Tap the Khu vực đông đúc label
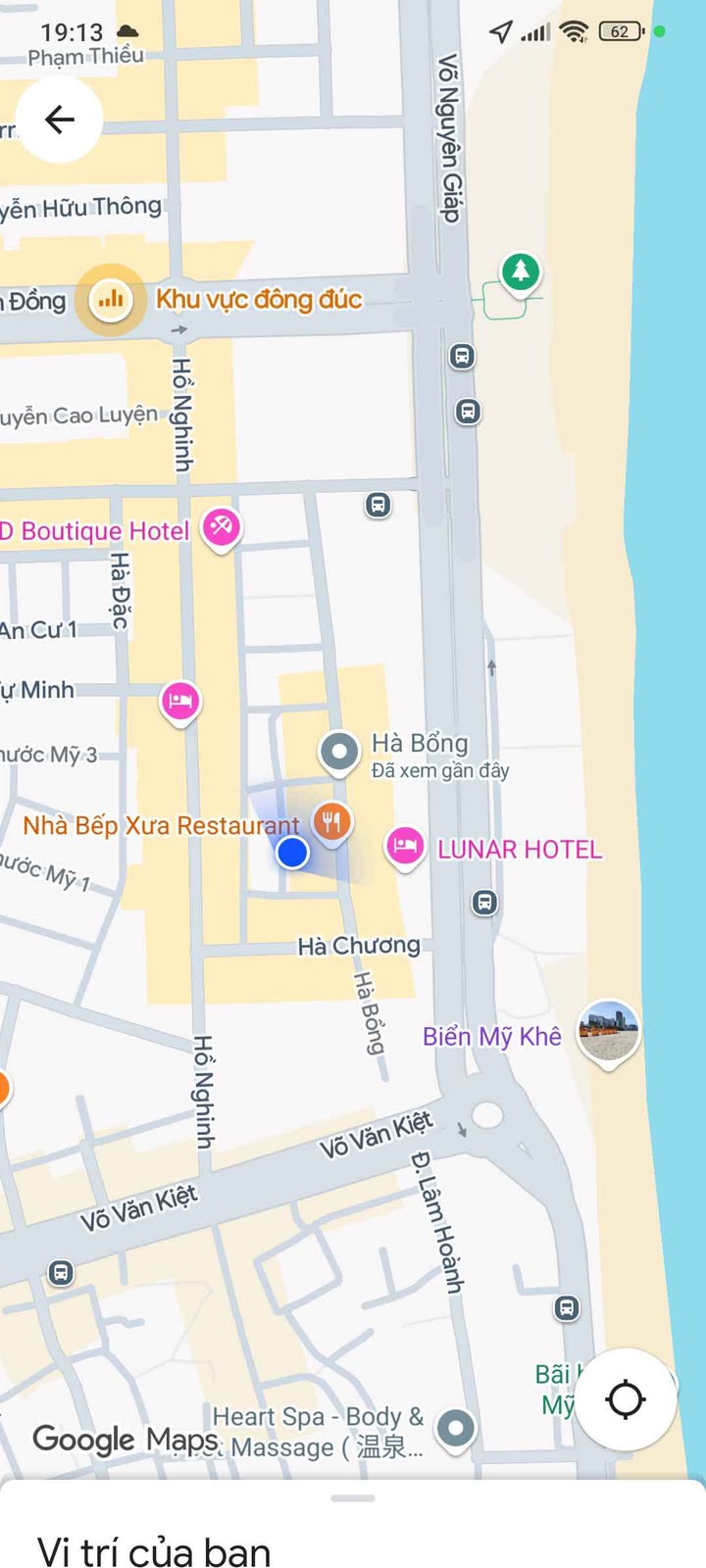 pos(259,299)
